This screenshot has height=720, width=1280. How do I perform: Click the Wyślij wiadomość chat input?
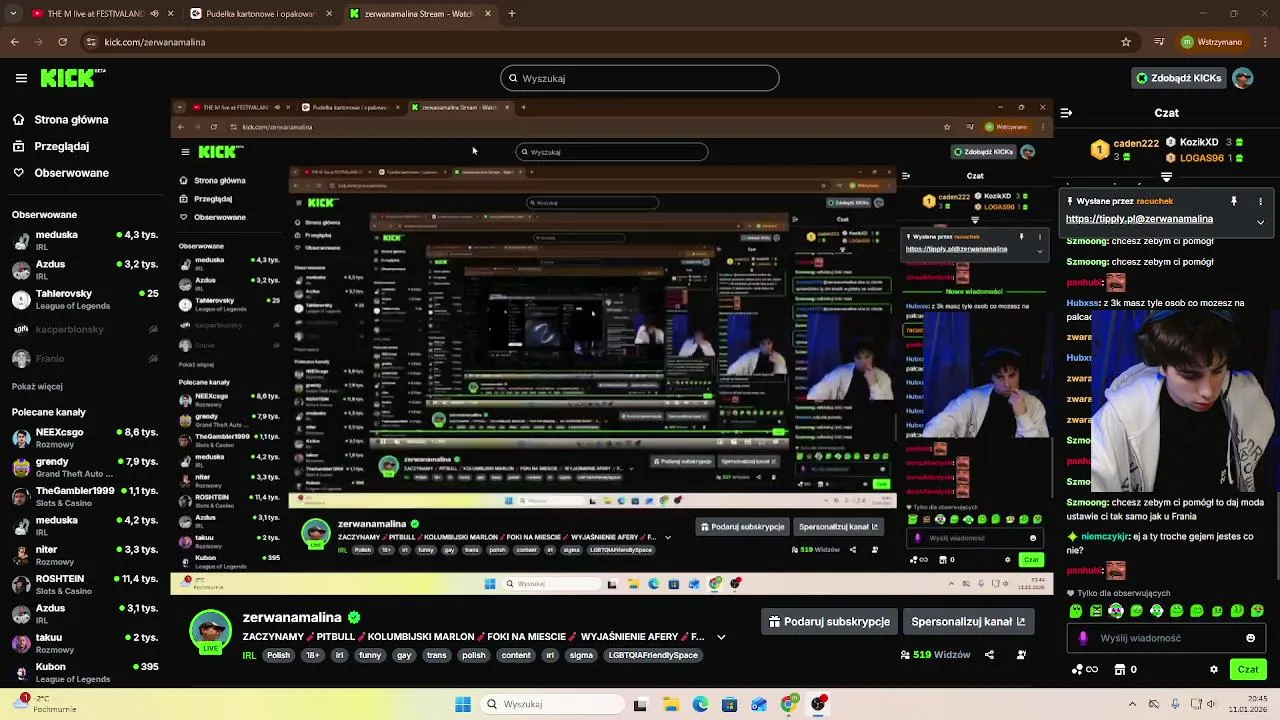tap(1165, 638)
